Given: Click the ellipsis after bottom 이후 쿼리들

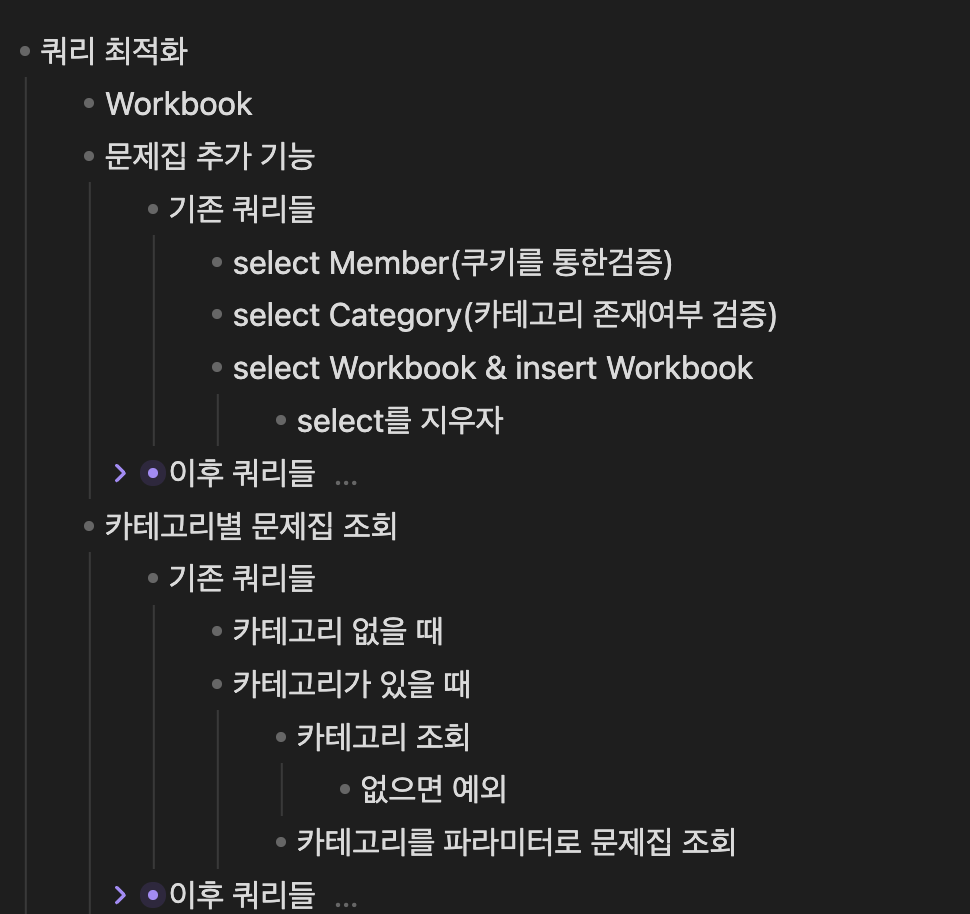Looking at the screenshot, I should [x=346, y=903].
